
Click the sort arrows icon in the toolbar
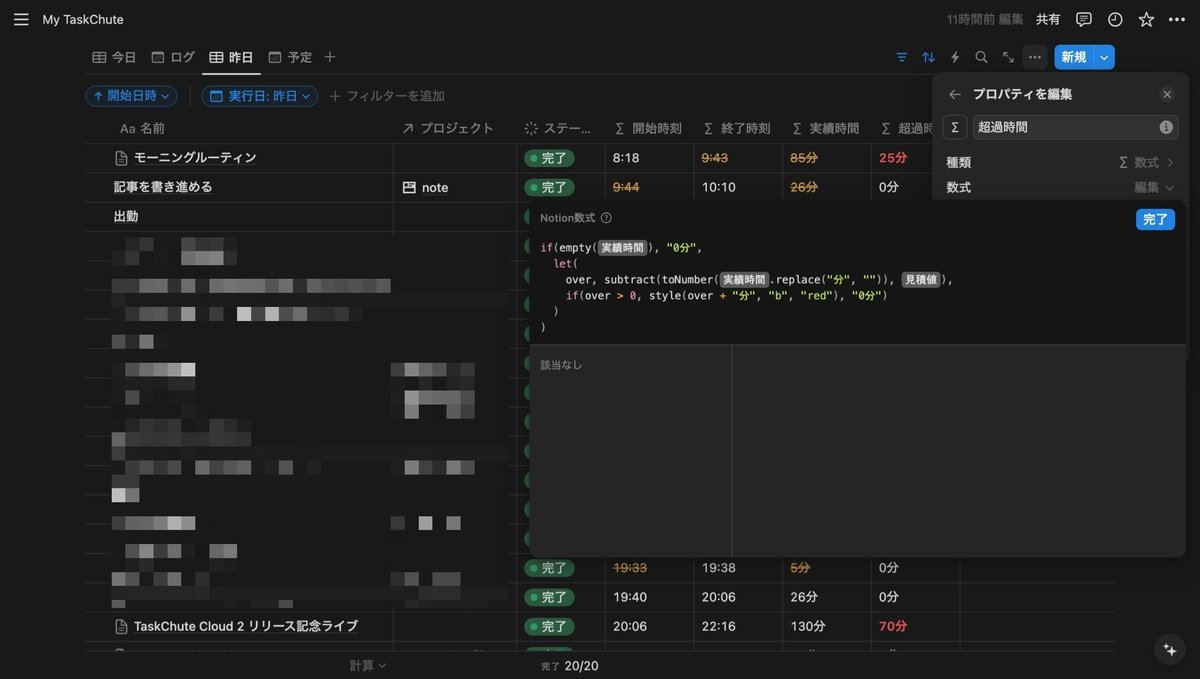point(929,57)
